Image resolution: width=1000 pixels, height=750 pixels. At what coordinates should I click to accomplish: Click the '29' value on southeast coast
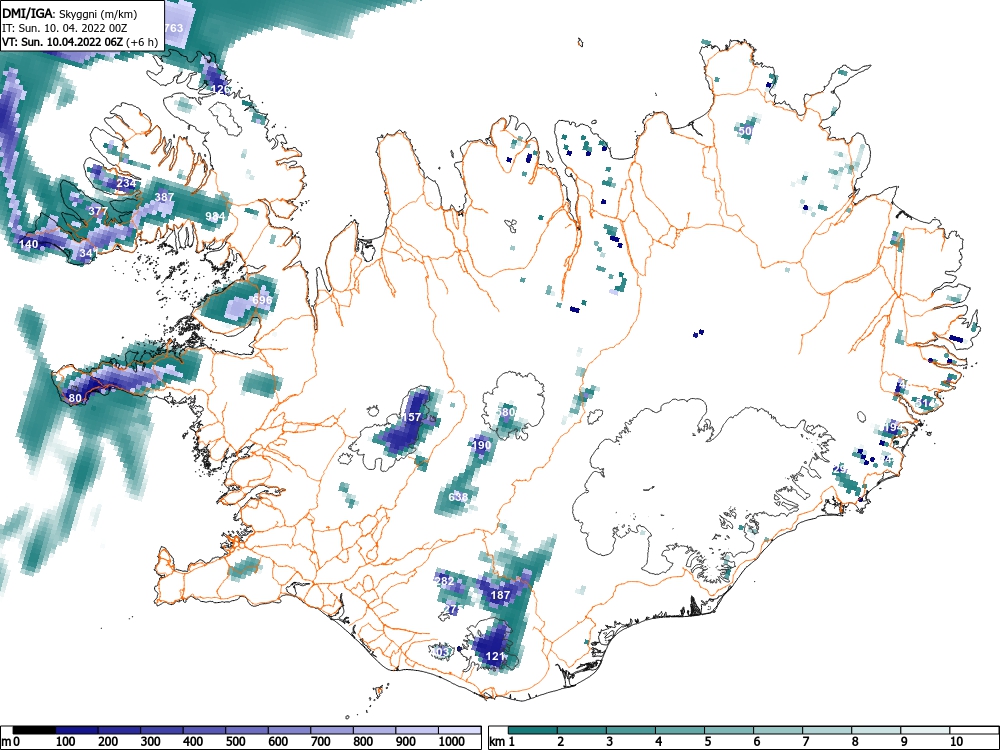839,469
